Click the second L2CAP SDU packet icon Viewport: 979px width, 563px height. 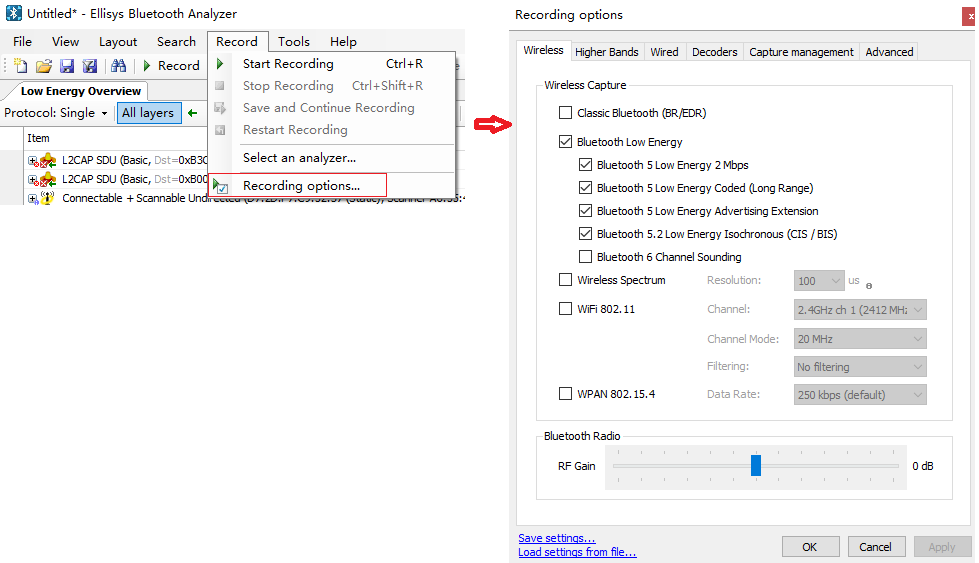point(48,179)
